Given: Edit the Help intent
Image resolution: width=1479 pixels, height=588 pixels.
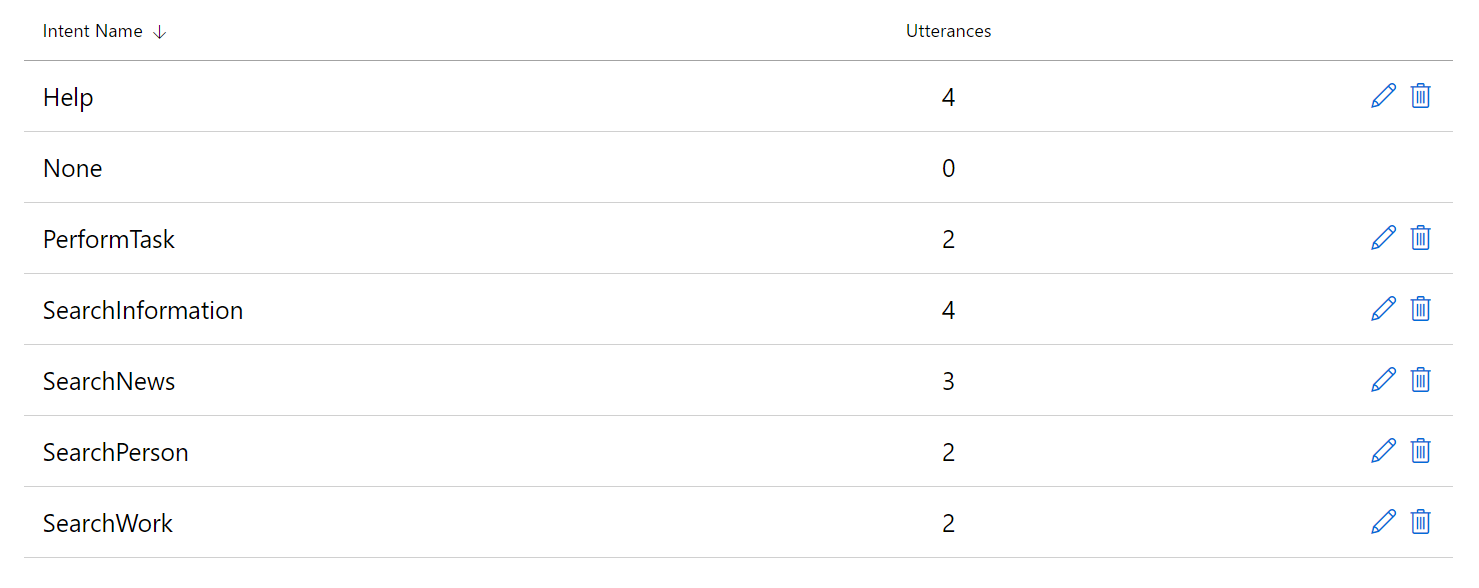Looking at the screenshot, I should [x=1383, y=96].
